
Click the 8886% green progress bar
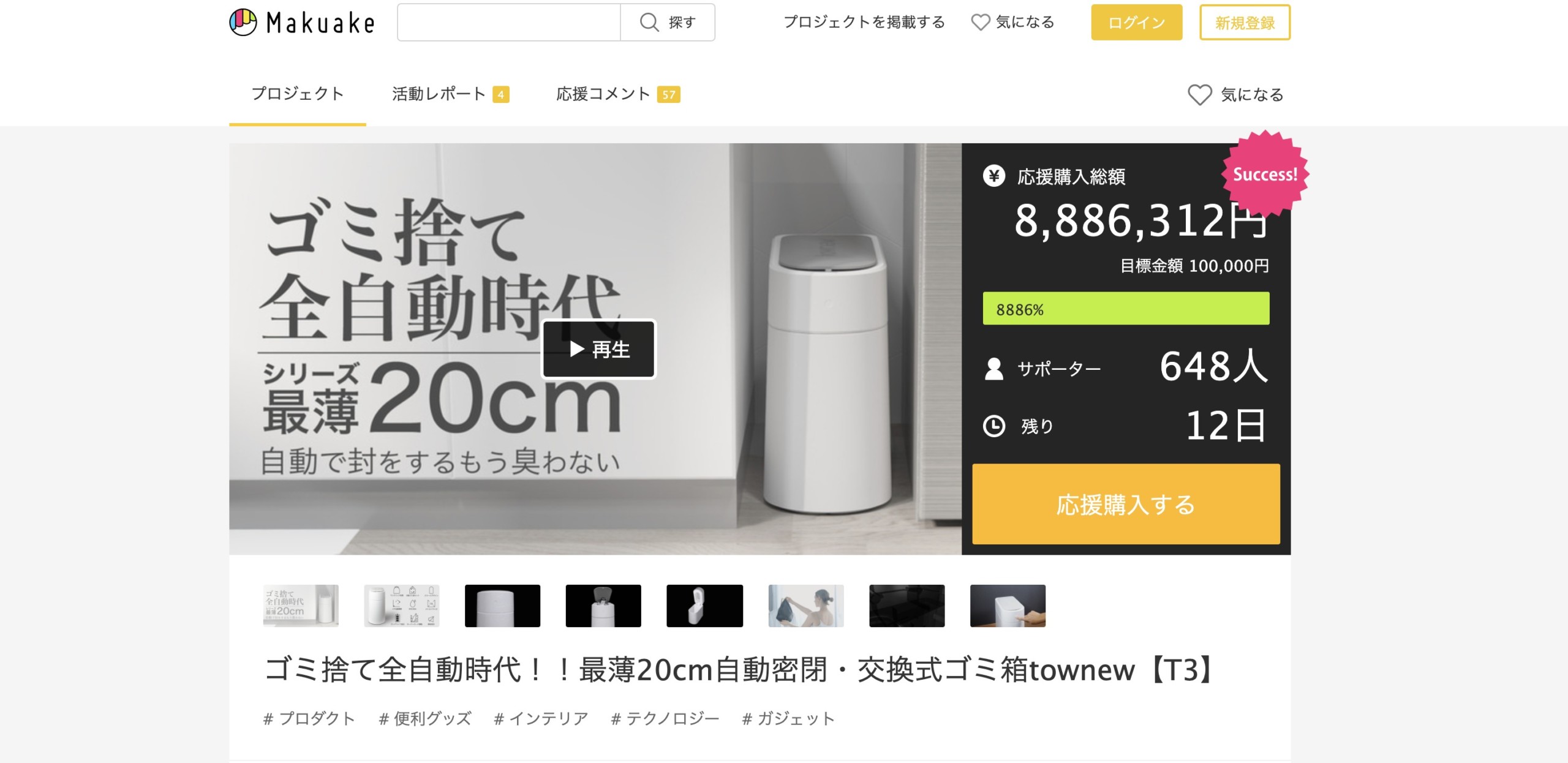(x=1126, y=309)
